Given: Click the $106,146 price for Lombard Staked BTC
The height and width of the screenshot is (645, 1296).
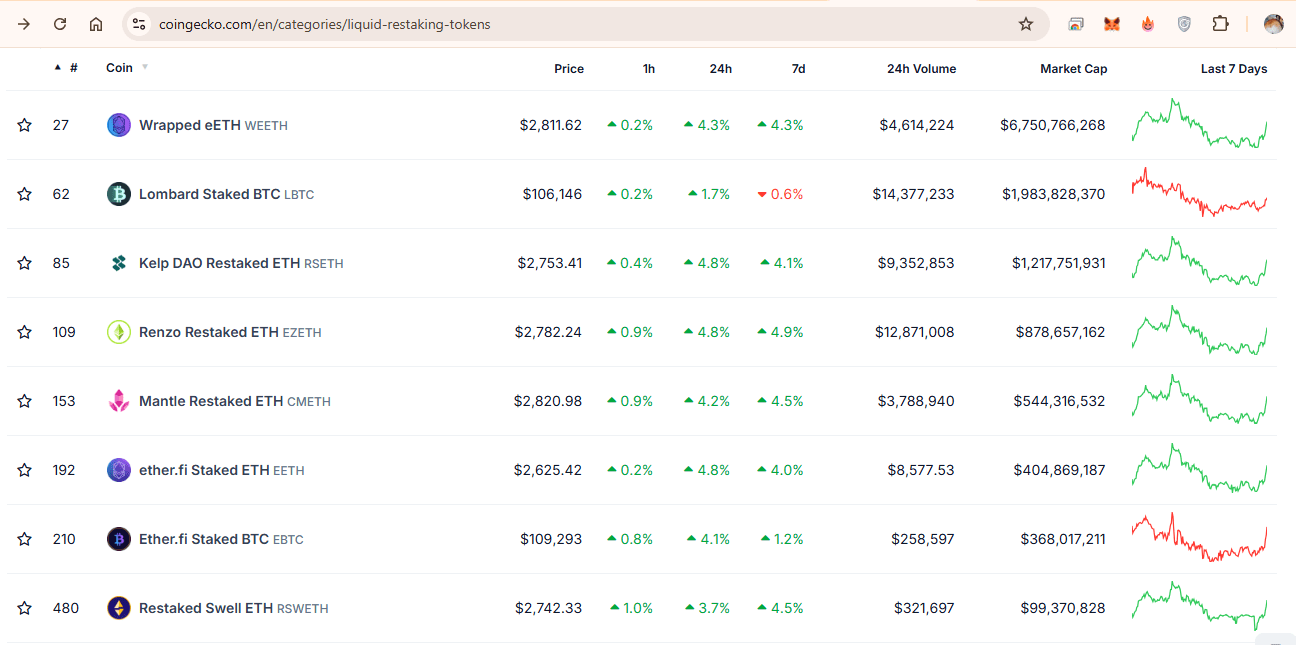Looking at the screenshot, I should click(x=552, y=194).
